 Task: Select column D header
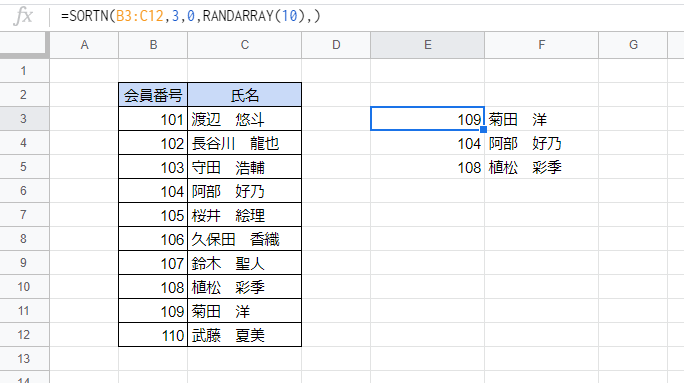336,45
